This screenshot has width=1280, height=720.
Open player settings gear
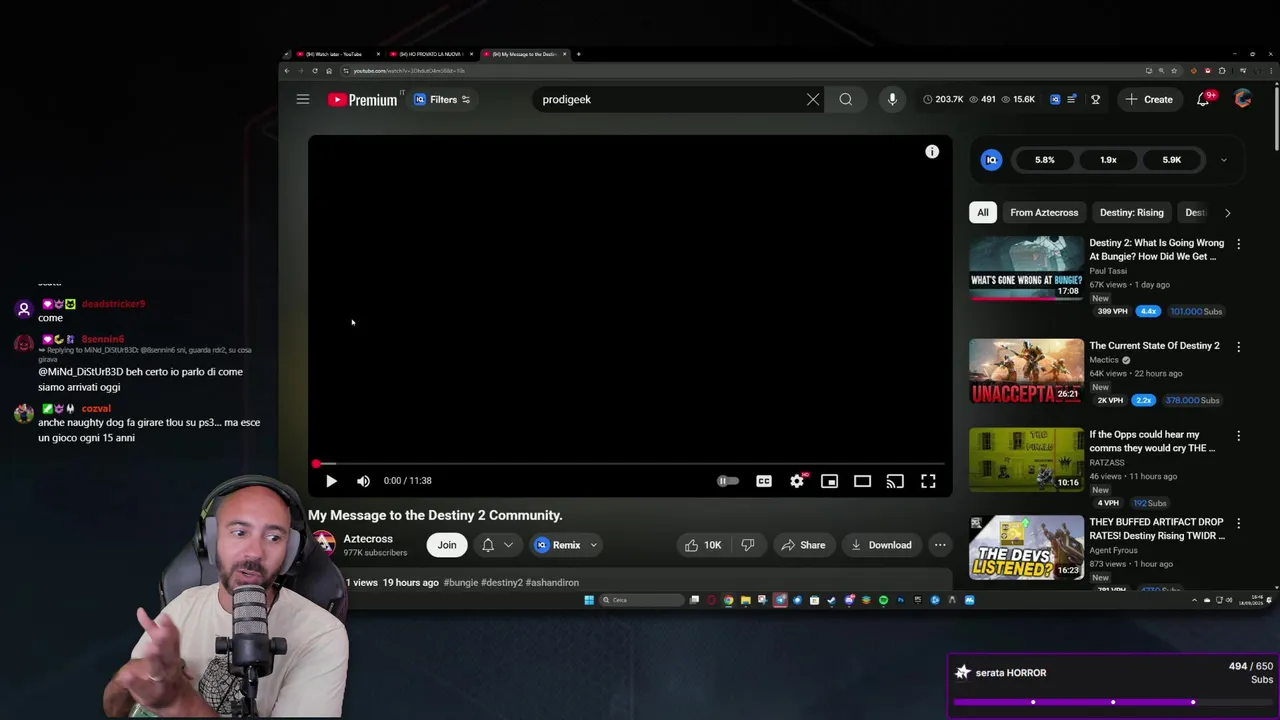[797, 481]
